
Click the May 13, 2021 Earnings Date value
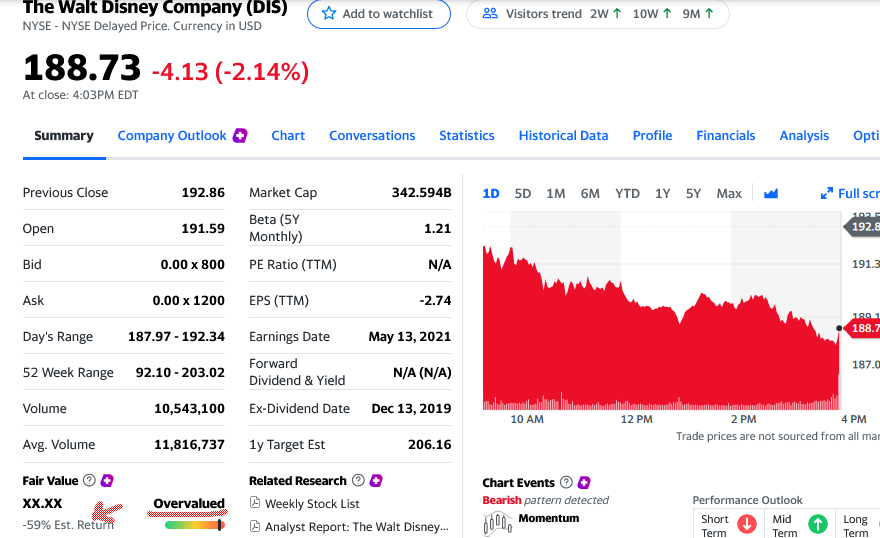(x=410, y=337)
